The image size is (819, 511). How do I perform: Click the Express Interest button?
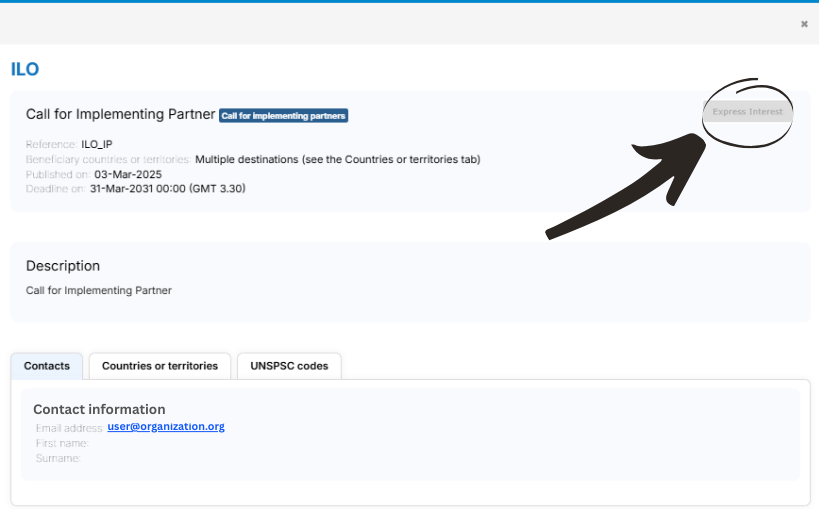tap(747, 112)
